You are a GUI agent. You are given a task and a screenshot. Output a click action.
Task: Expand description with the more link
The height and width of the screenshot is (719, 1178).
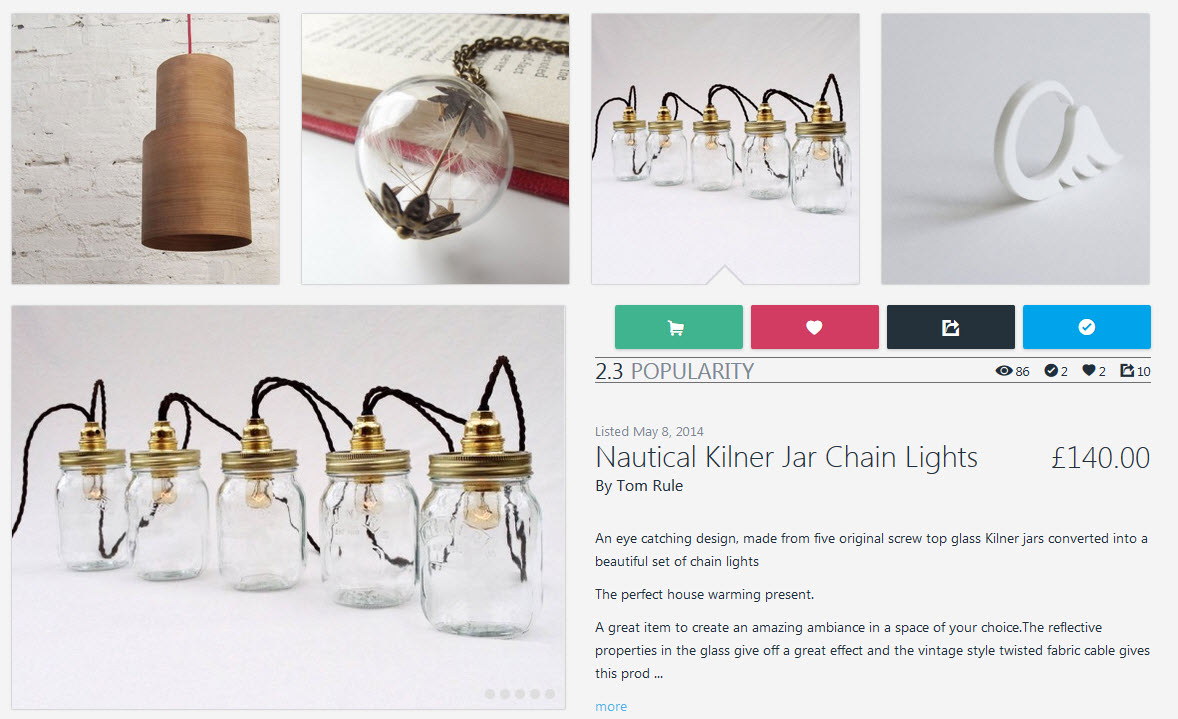pos(611,706)
